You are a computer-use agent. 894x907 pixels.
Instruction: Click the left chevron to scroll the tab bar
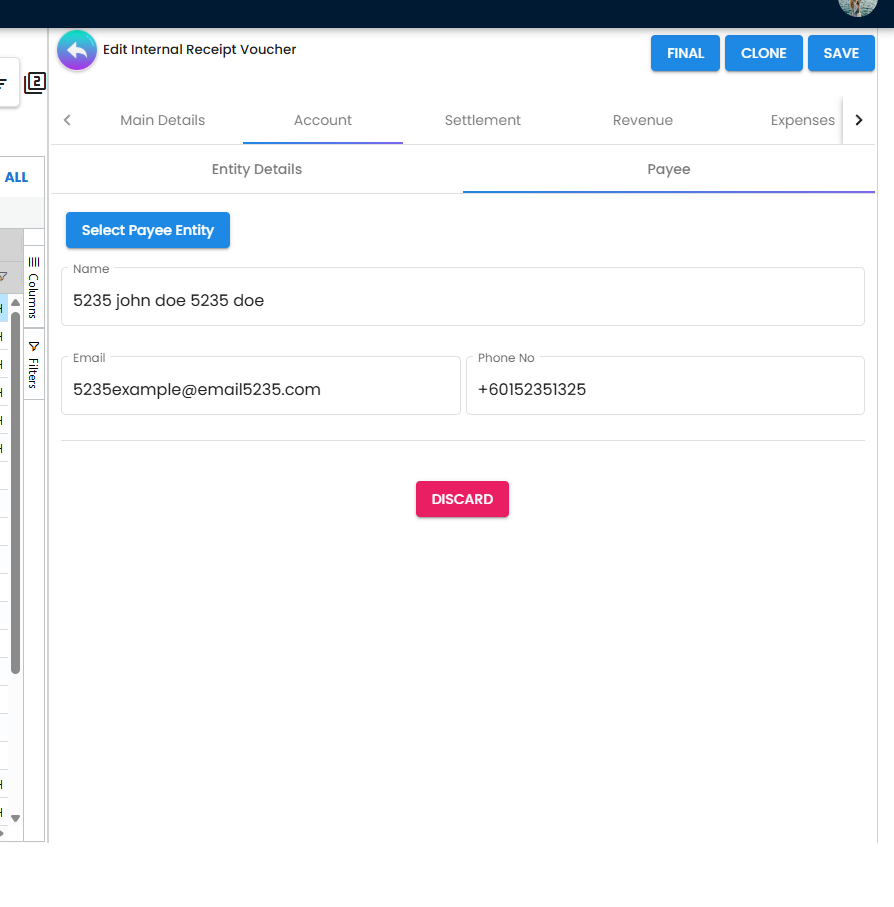click(67, 119)
